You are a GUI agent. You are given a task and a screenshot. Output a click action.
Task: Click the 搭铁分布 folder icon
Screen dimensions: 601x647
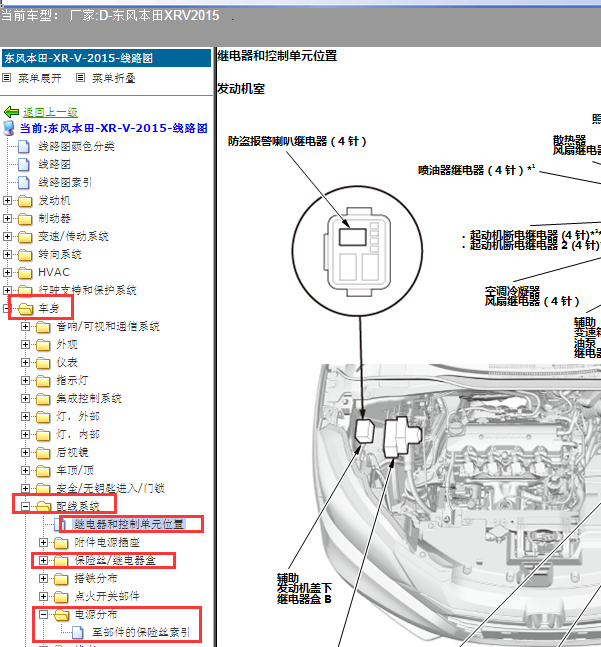point(61,579)
